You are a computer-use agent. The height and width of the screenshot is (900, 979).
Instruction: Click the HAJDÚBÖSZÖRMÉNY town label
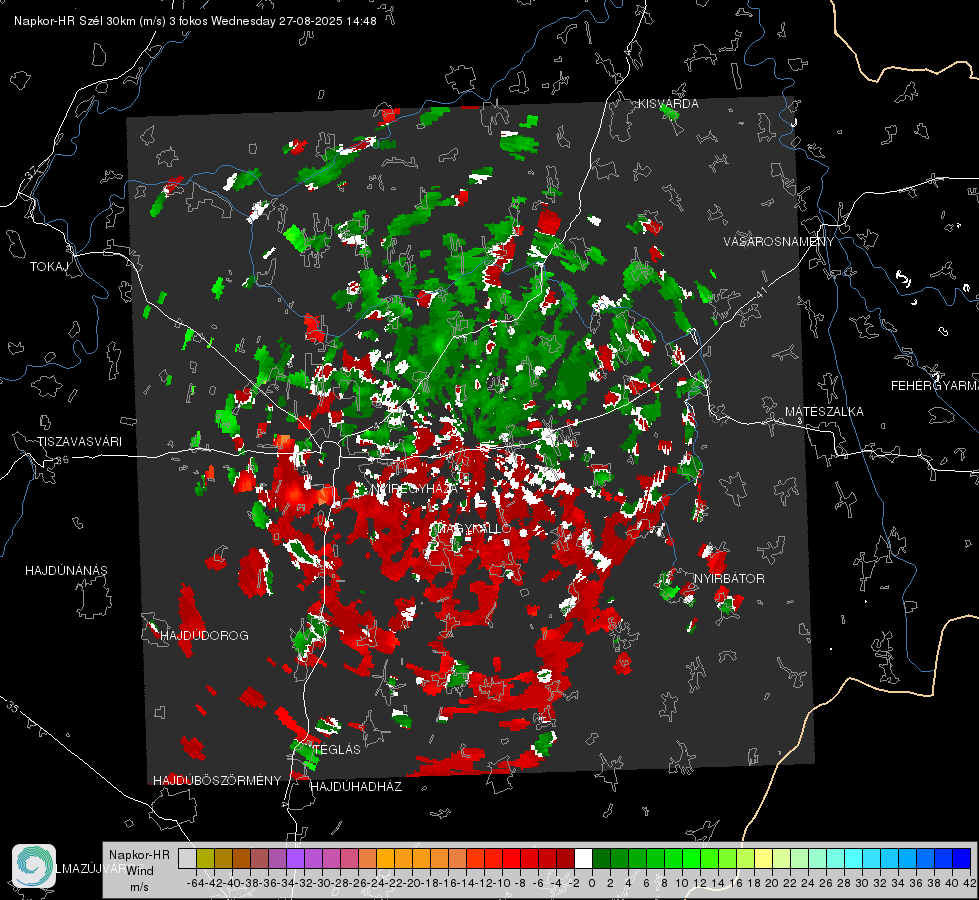click(217, 781)
